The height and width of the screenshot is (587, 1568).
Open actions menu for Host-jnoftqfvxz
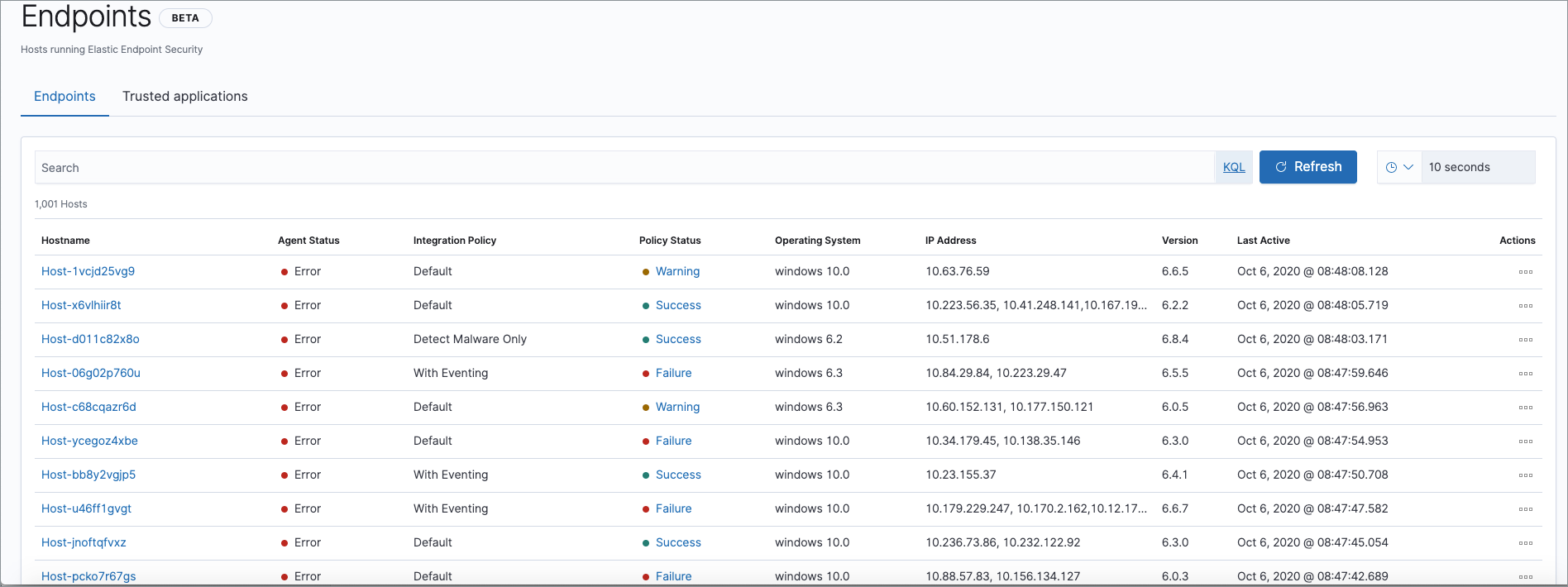pos(1525,543)
